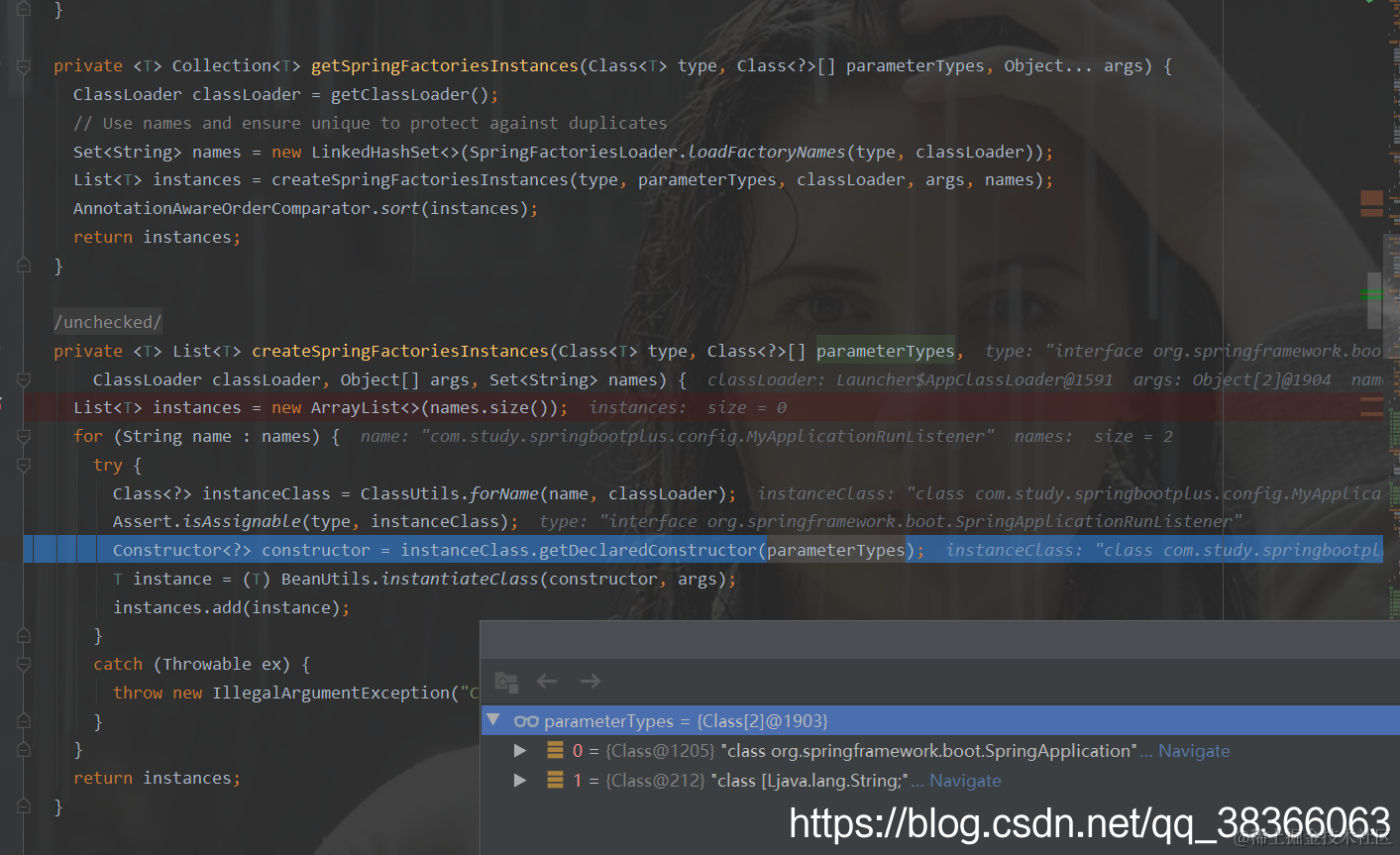Fold the getSpringFactoriesInstances method in the gutter
The height and width of the screenshot is (855, 1400).
click(x=24, y=66)
